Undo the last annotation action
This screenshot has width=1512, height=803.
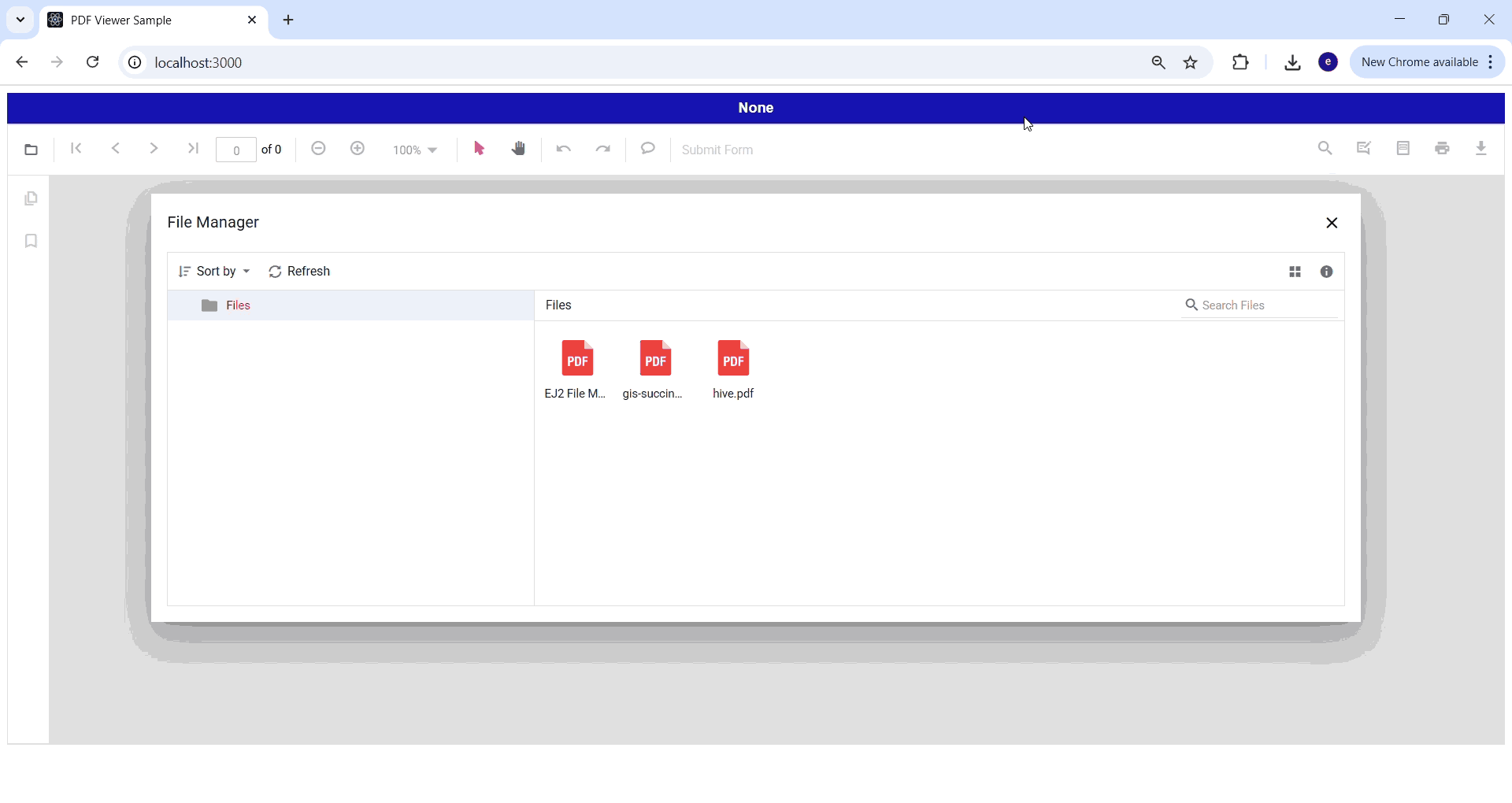coord(563,150)
